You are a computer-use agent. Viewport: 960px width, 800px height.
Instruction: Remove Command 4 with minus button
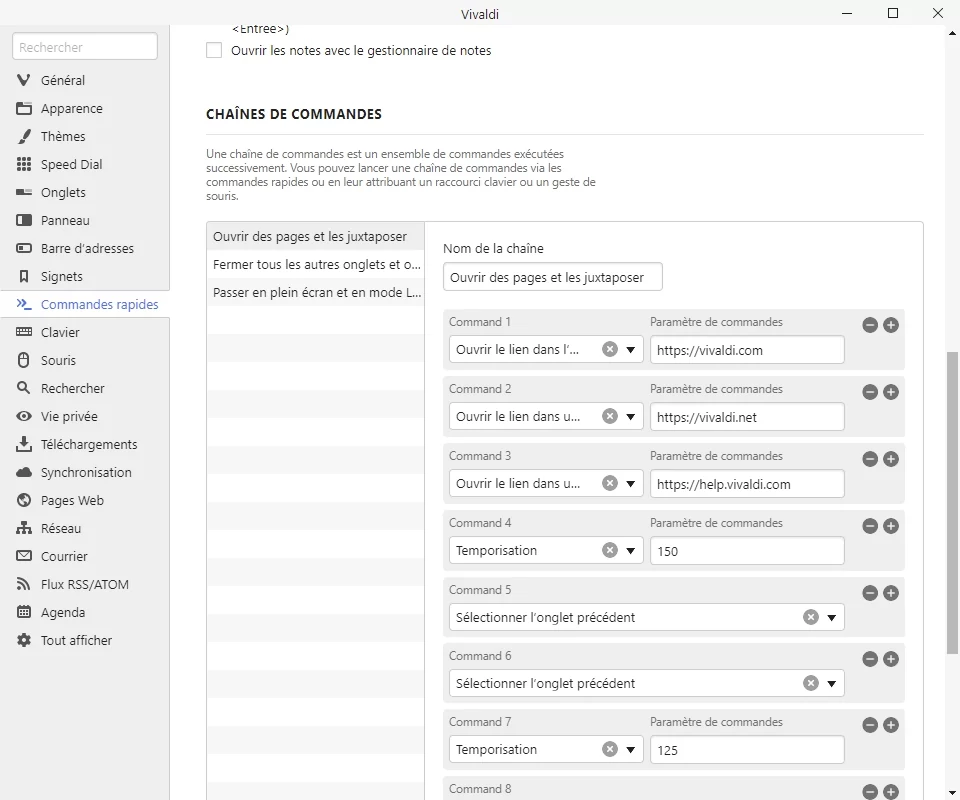tap(870, 526)
